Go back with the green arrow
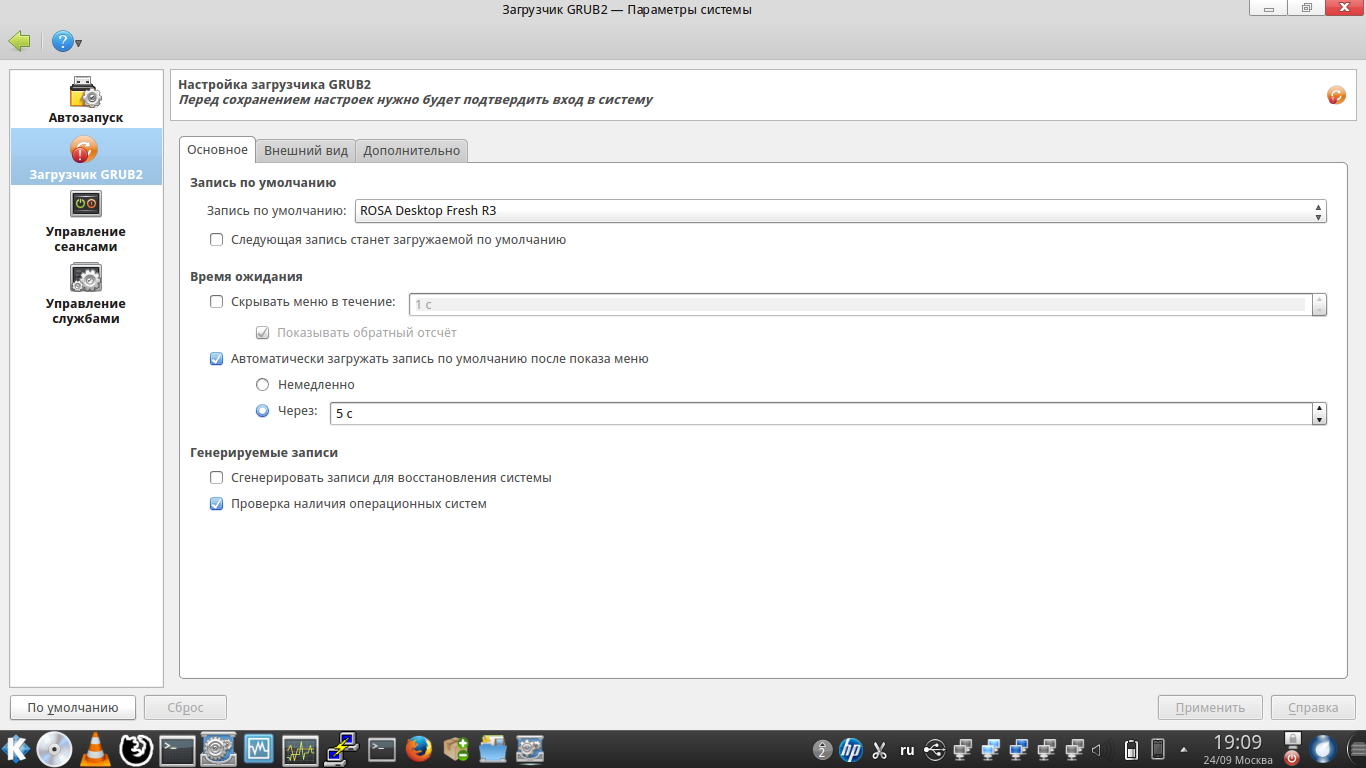 [x=19, y=42]
